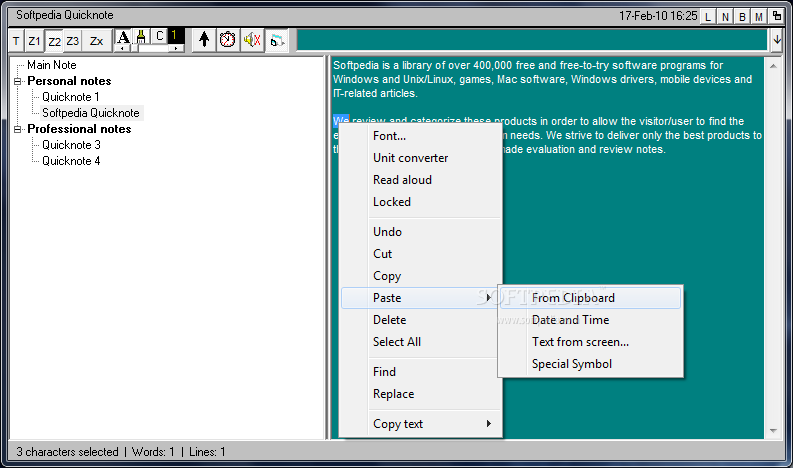Click the highlighter brush icon

click(x=141, y=36)
